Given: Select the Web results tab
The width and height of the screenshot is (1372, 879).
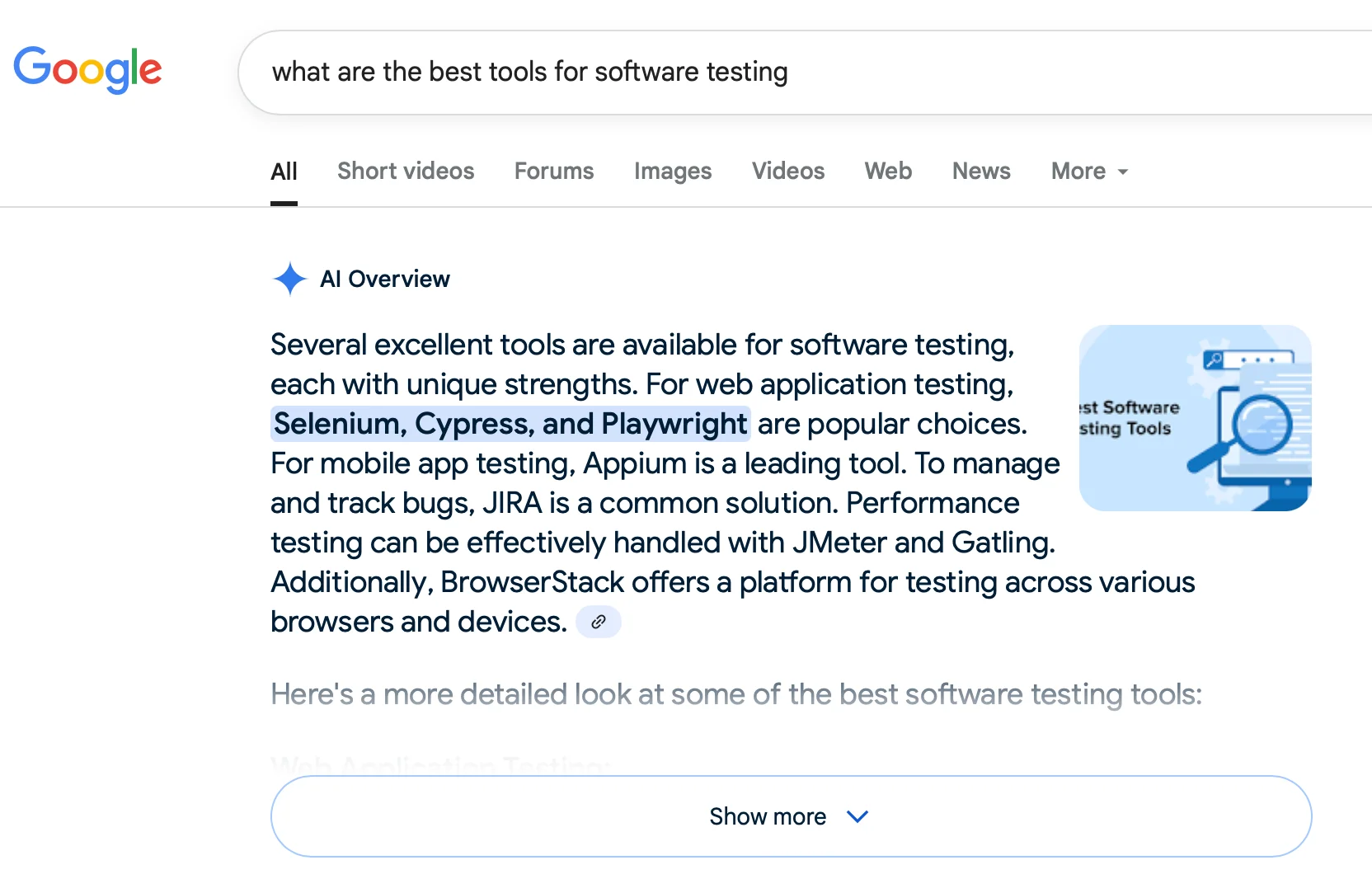Looking at the screenshot, I should (888, 171).
